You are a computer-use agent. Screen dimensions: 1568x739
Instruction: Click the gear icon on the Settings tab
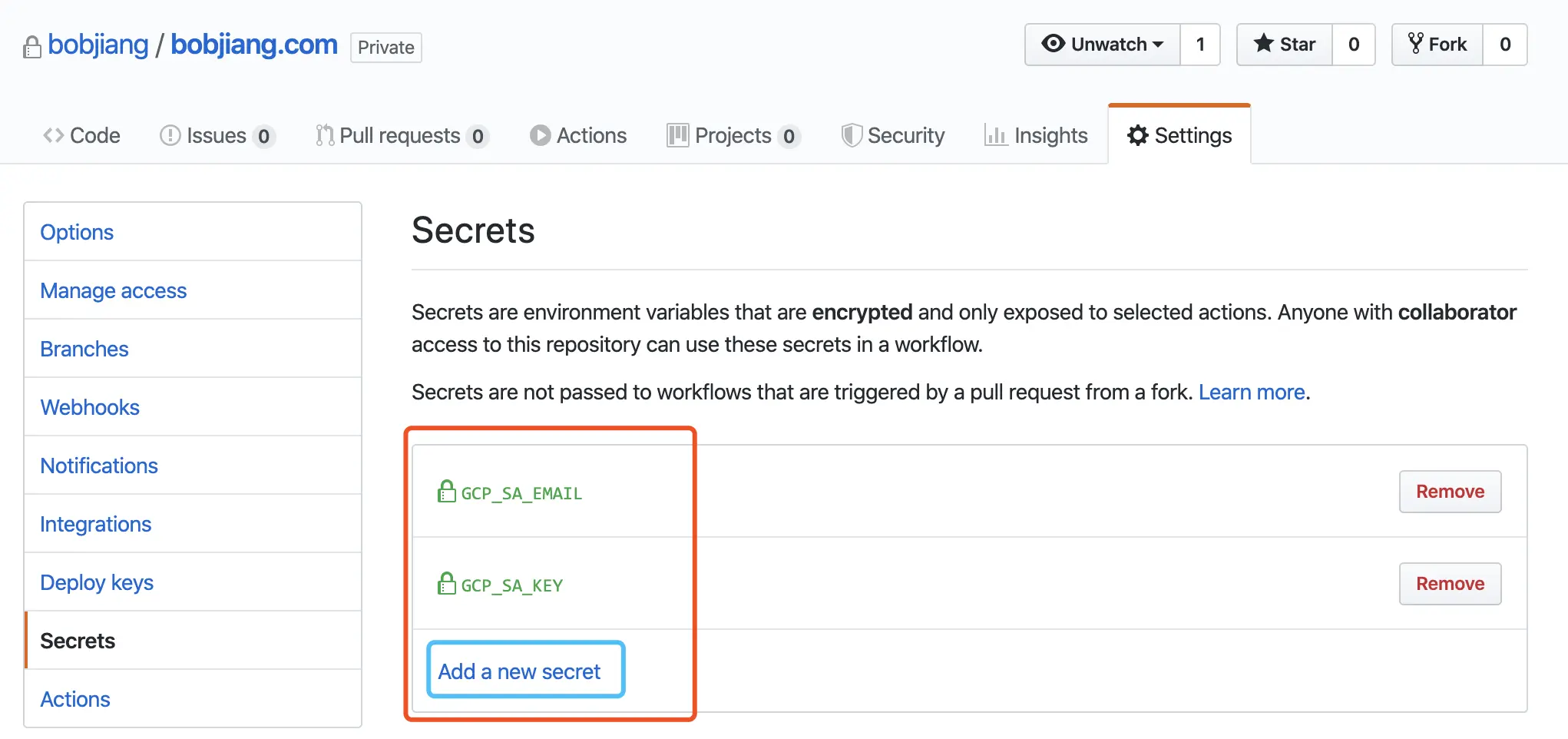coord(1137,135)
